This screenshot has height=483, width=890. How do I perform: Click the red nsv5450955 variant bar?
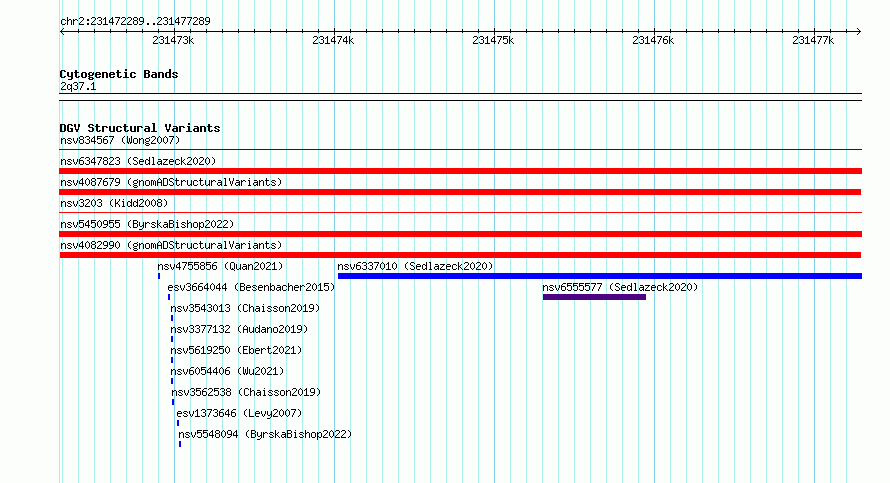point(460,234)
